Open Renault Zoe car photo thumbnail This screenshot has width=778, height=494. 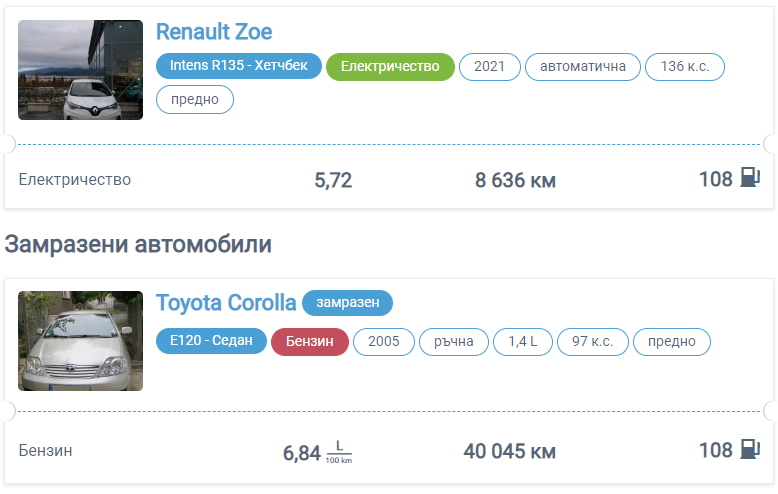(x=80, y=70)
